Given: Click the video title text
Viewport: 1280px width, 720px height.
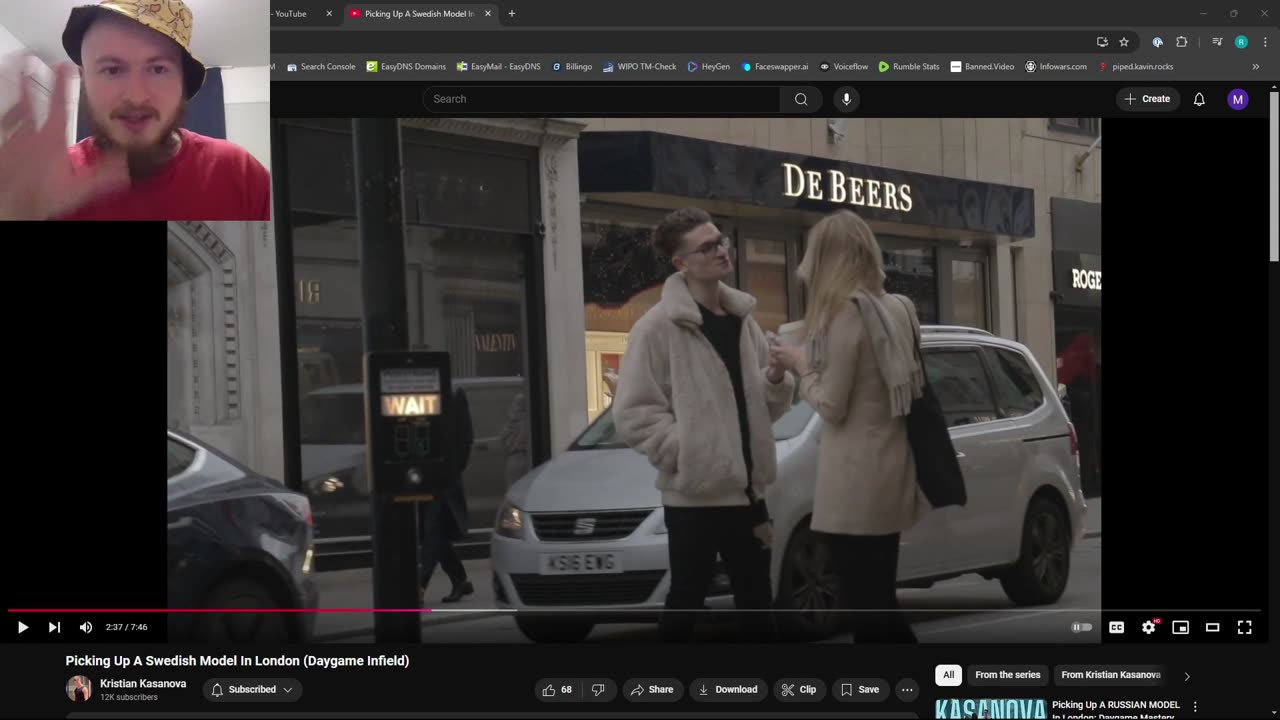Looking at the screenshot, I should 237,661.
